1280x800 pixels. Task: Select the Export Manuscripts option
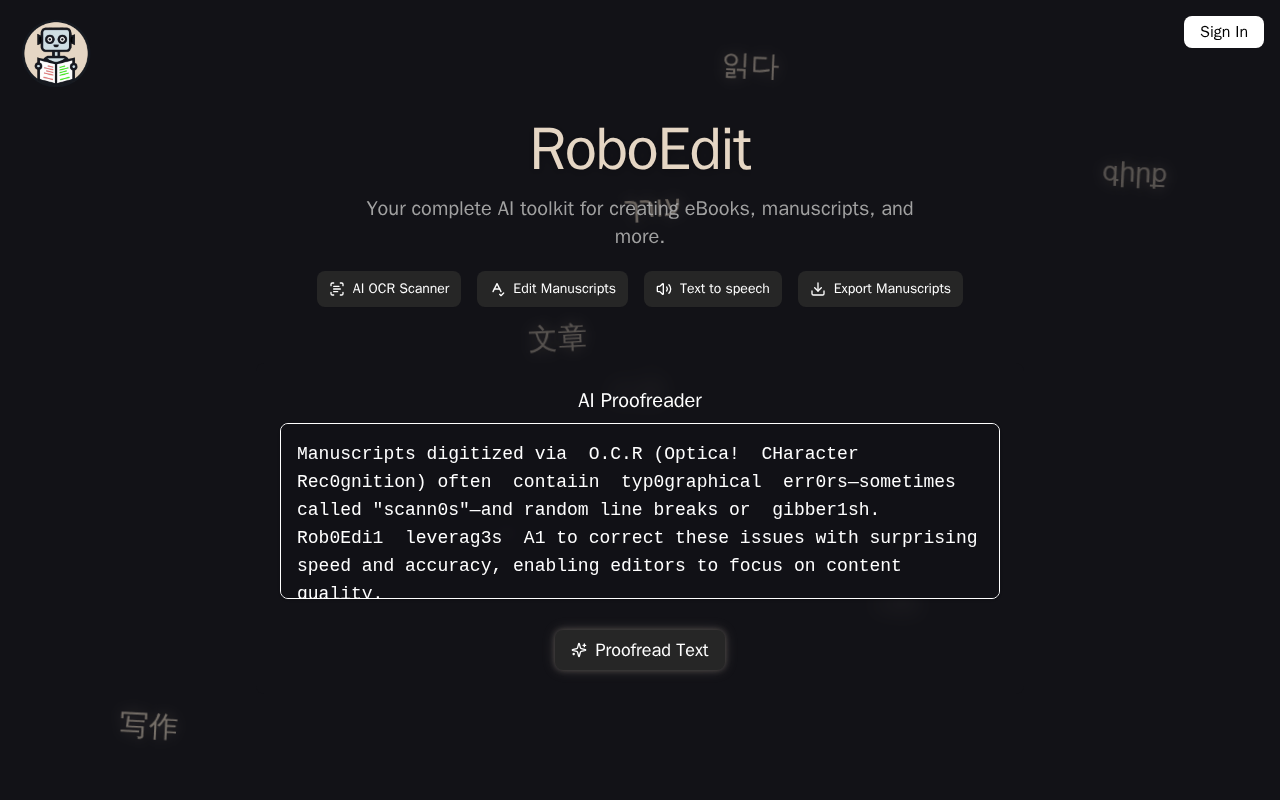point(880,289)
